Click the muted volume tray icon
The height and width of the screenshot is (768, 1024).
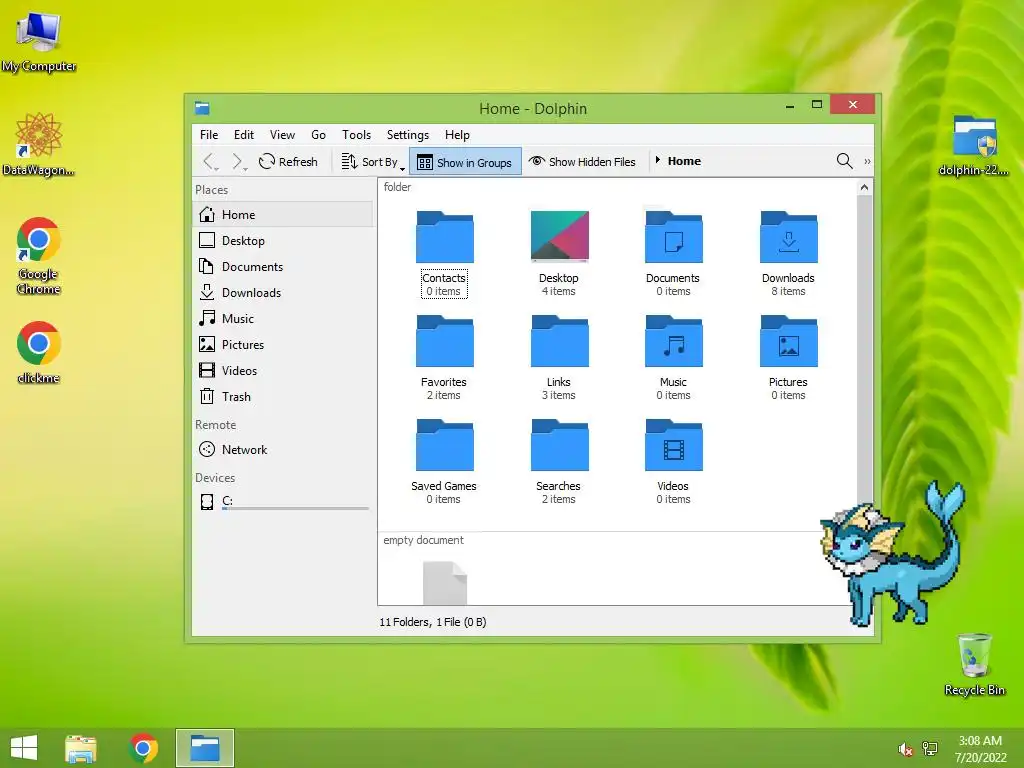(x=905, y=749)
